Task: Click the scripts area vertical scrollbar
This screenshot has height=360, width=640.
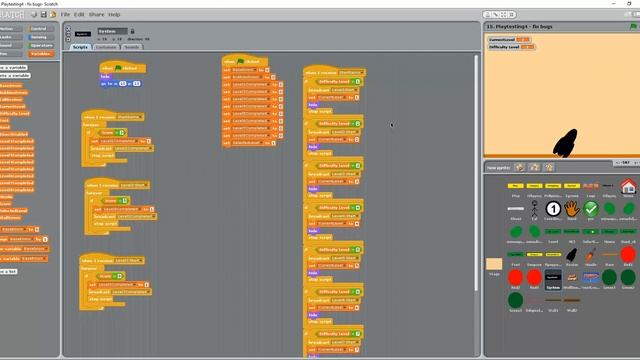Action: tap(476, 173)
